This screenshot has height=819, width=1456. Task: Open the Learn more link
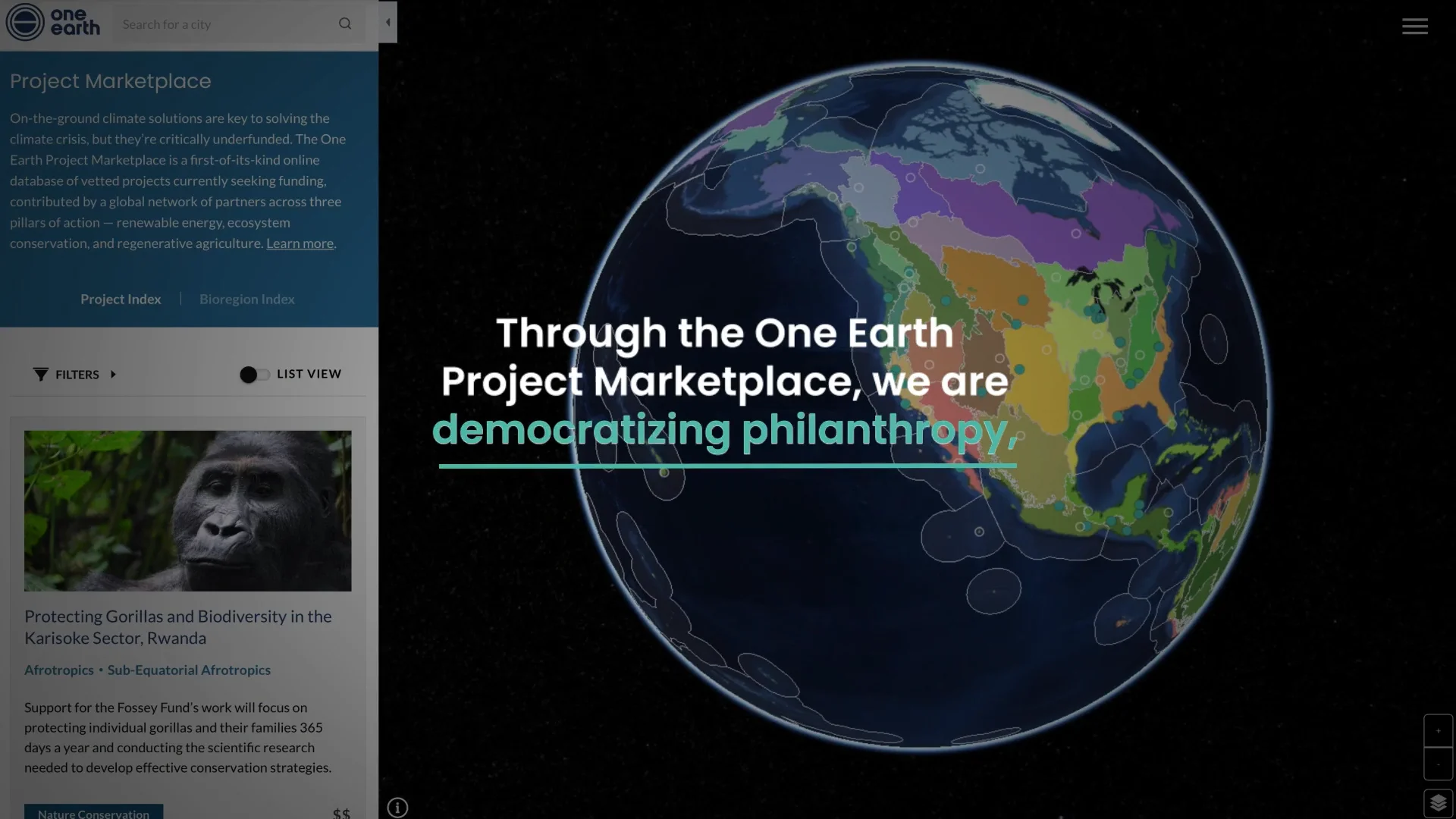[300, 243]
